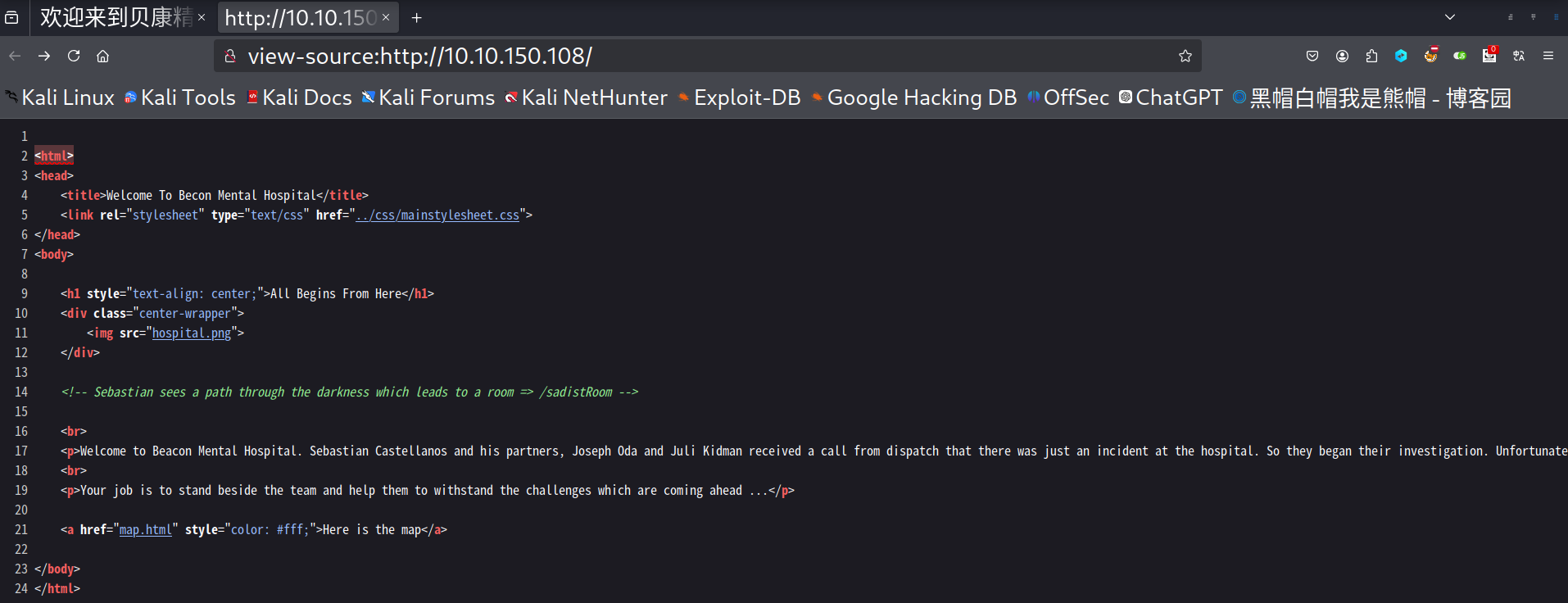
Task: Follow the hospital.png source link
Action: [192, 333]
